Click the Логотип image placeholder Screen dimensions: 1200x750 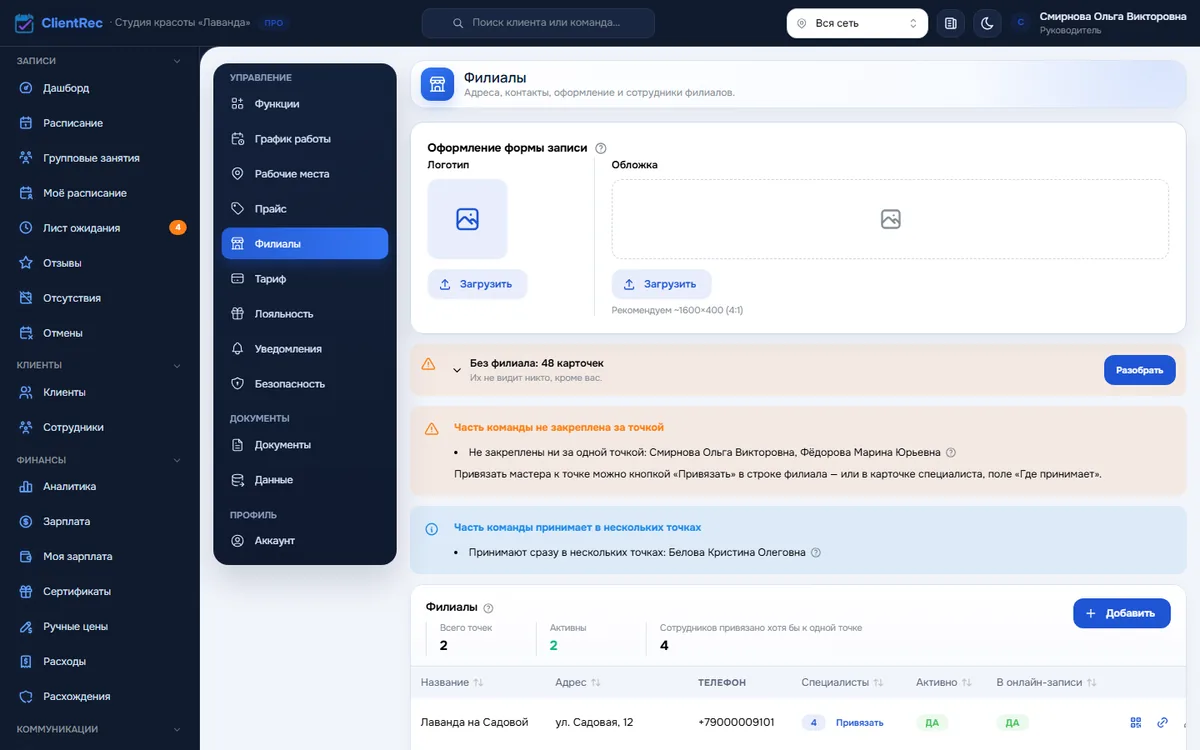pyautogui.click(x=467, y=219)
